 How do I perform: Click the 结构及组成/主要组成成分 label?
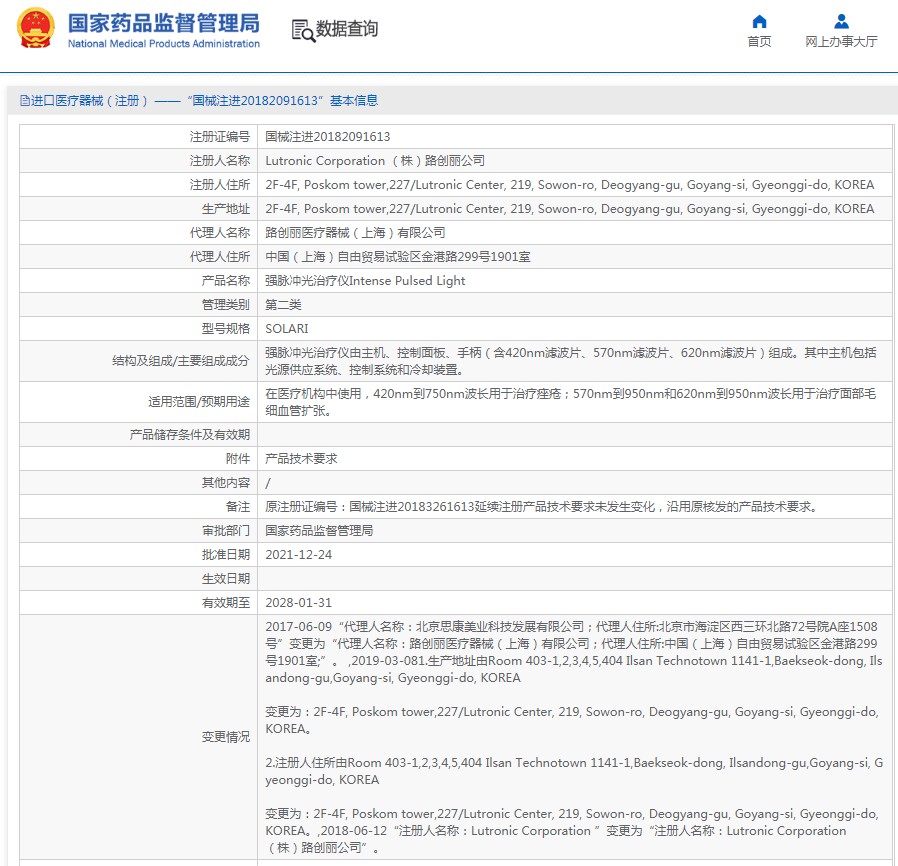point(181,361)
